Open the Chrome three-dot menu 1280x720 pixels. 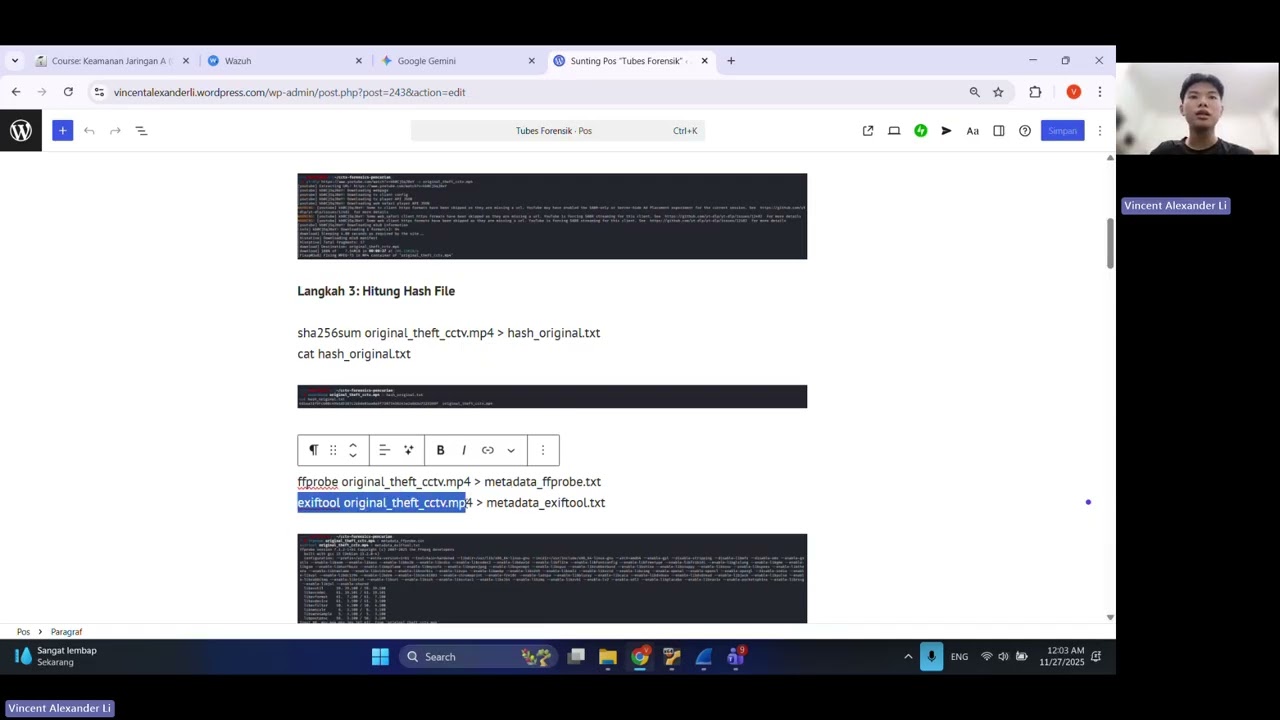[1099, 92]
